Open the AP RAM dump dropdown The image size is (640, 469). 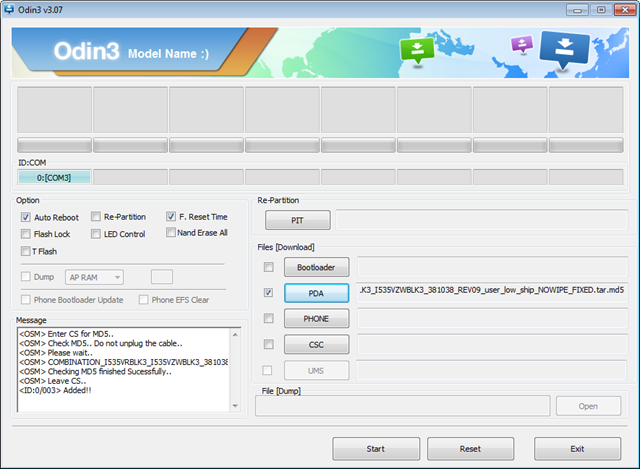pos(94,277)
